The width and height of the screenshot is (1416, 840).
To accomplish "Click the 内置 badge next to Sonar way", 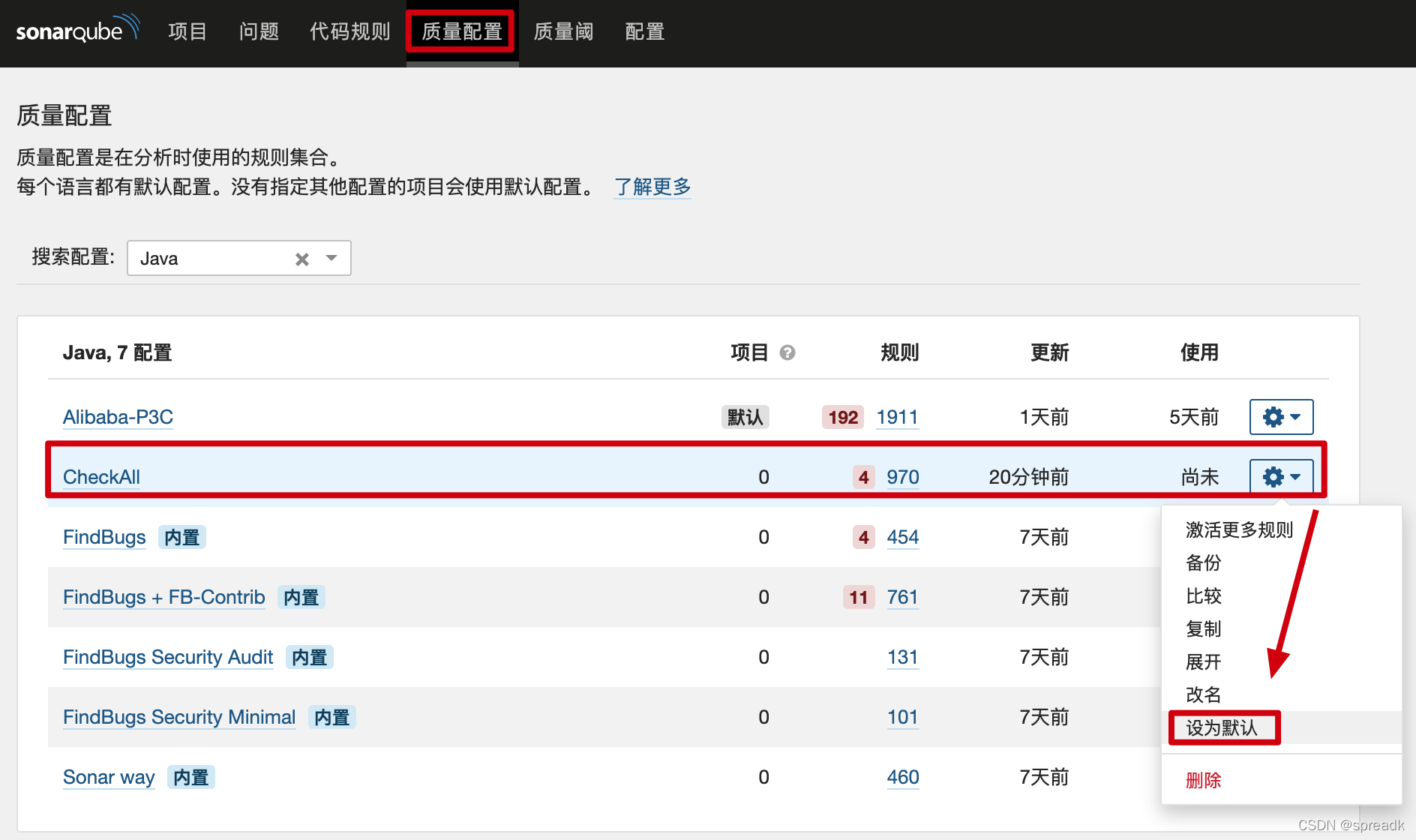I will pyautogui.click(x=191, y=777).
